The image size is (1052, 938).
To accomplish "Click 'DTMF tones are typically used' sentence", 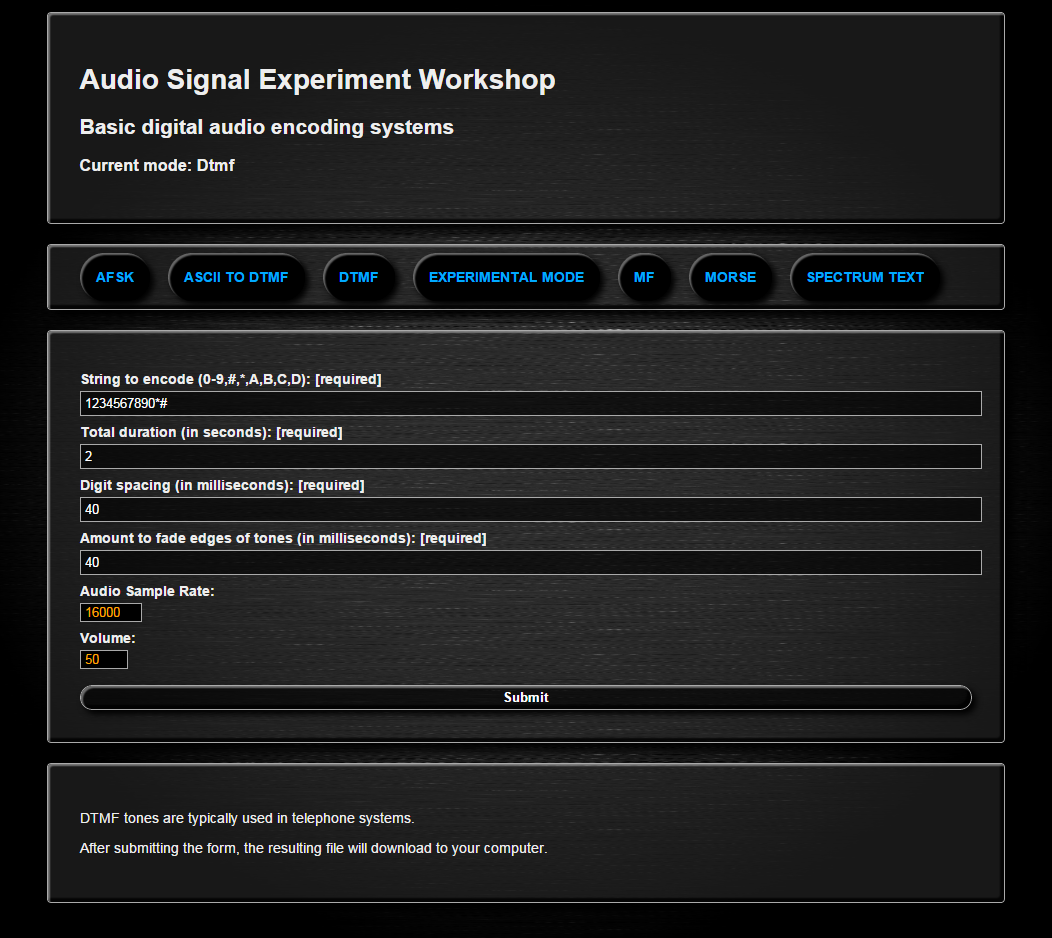I will click(x=247, y=819).
